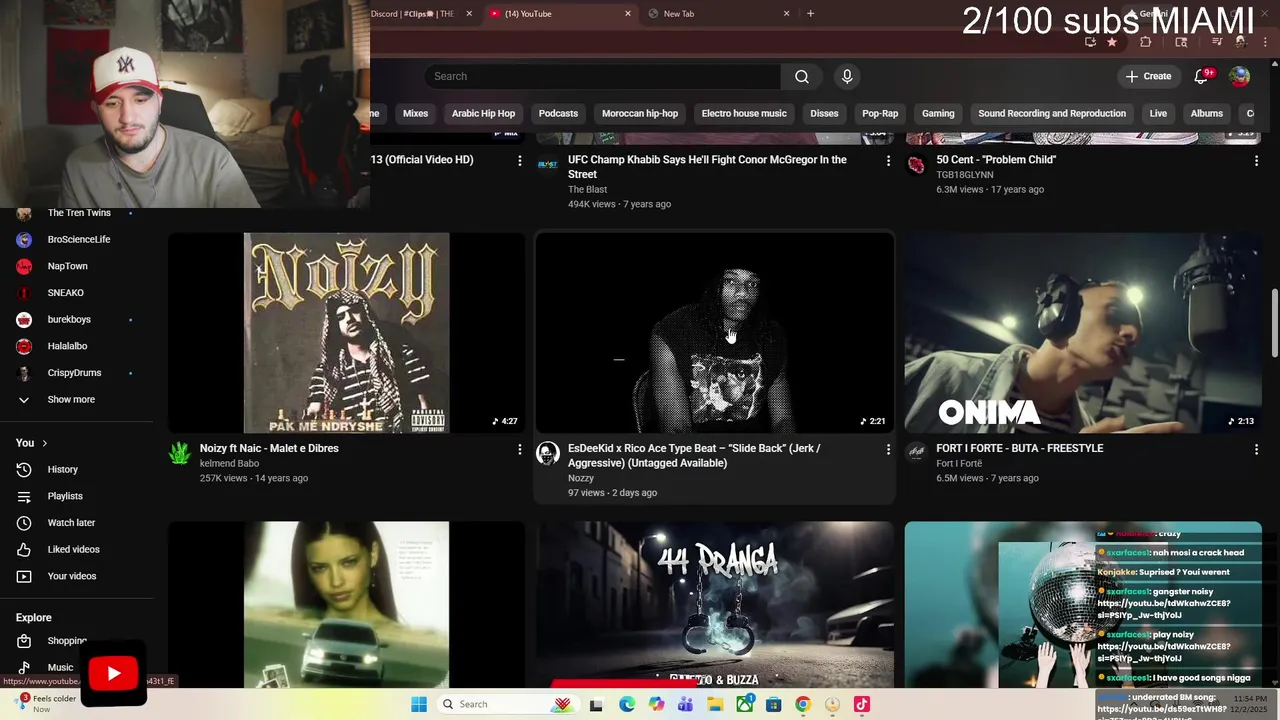
Task: Open File Explorer from taskbar
Action: [715, 704]
